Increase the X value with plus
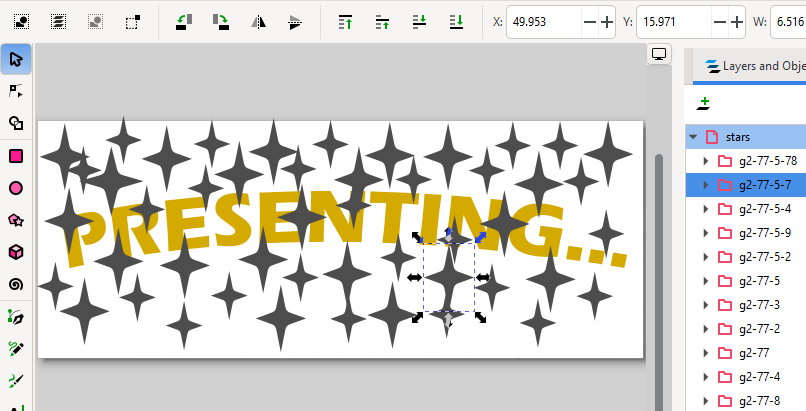Viewport: 806px width, 411px height. 607,22
